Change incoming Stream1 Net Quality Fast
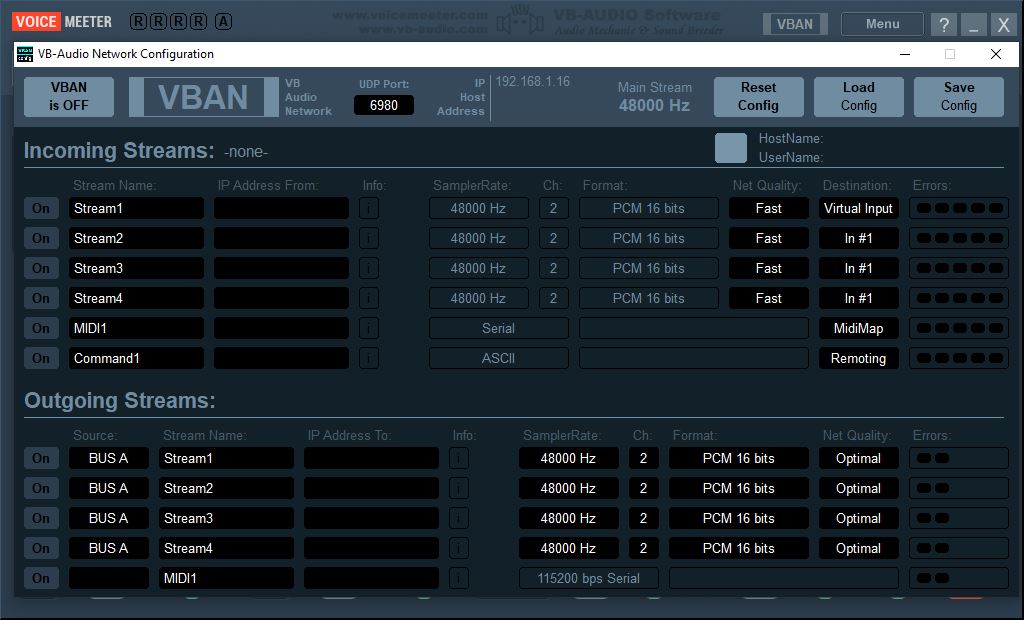Screen dimensions: 1024x620 click(769, 208)
